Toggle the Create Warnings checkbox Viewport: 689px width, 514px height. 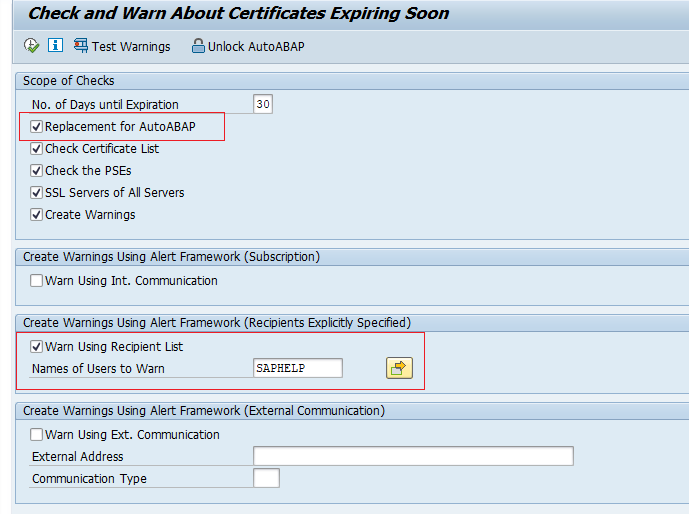click(x=37, y=215)
